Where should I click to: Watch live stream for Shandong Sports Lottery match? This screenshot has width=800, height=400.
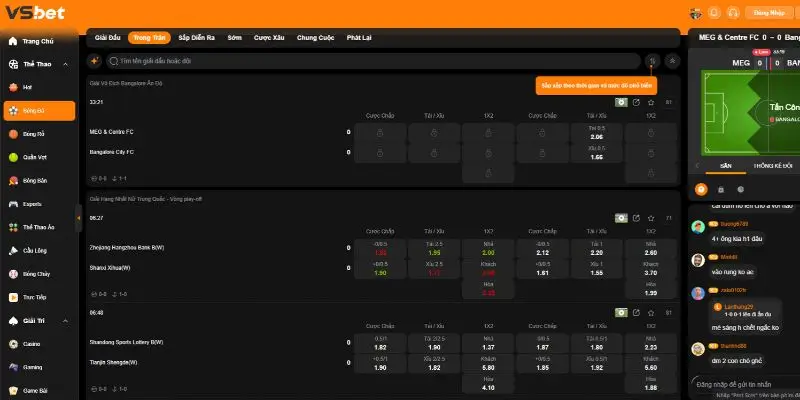tap(621, 313)
